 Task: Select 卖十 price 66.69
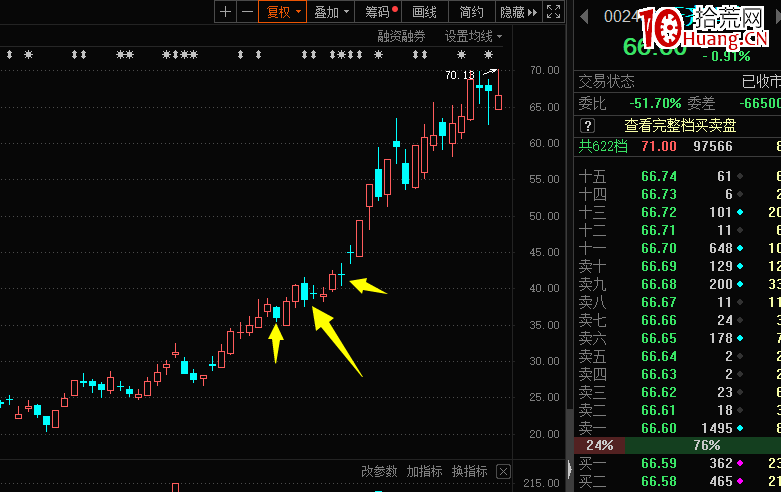[658, 266]
